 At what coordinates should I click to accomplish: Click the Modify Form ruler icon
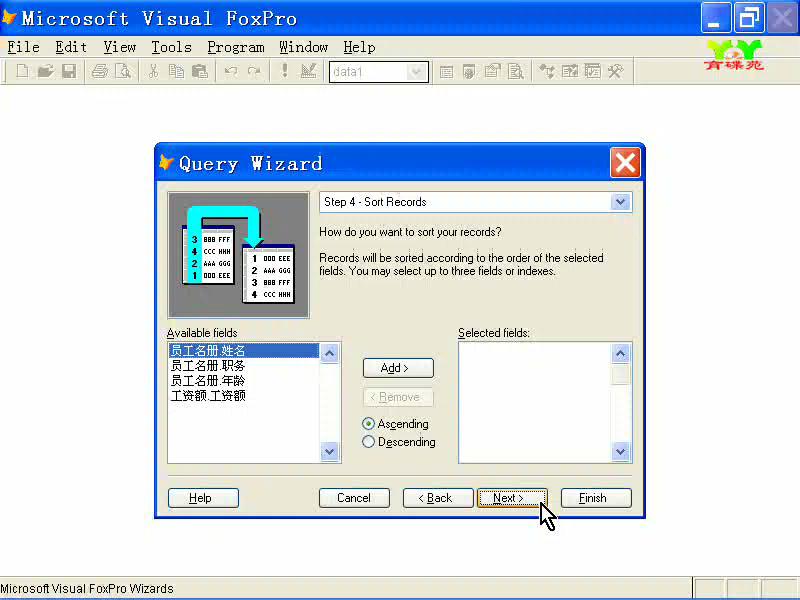click(x=308, y=71)
